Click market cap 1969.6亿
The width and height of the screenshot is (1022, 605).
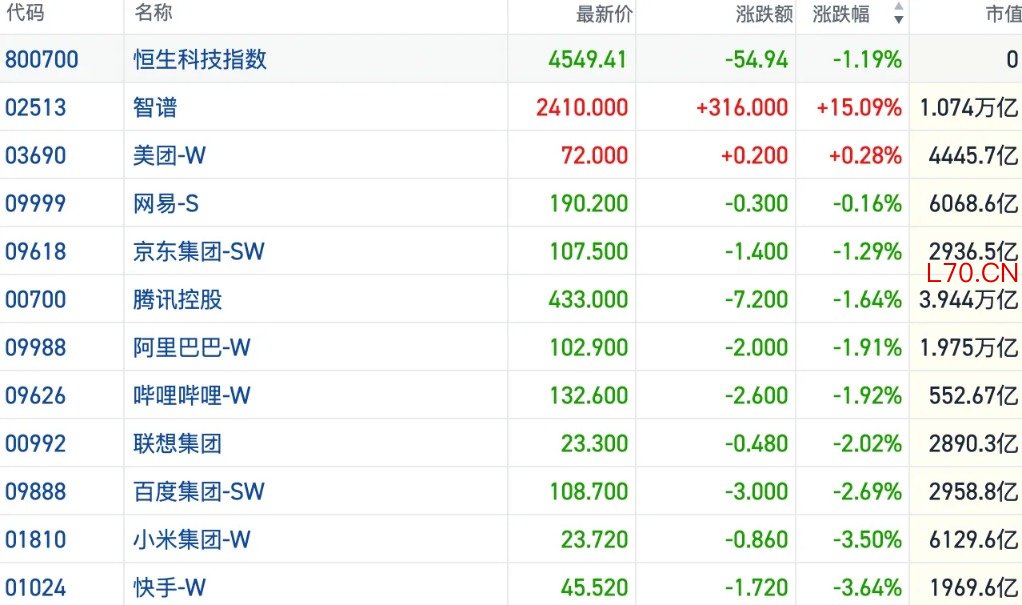point(974,588)
